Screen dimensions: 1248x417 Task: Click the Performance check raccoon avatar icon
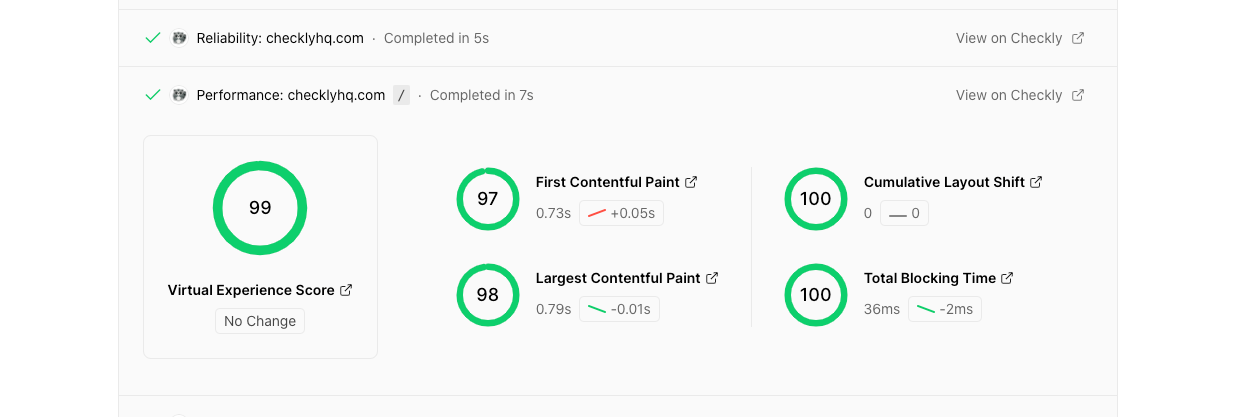click(179, 95)
